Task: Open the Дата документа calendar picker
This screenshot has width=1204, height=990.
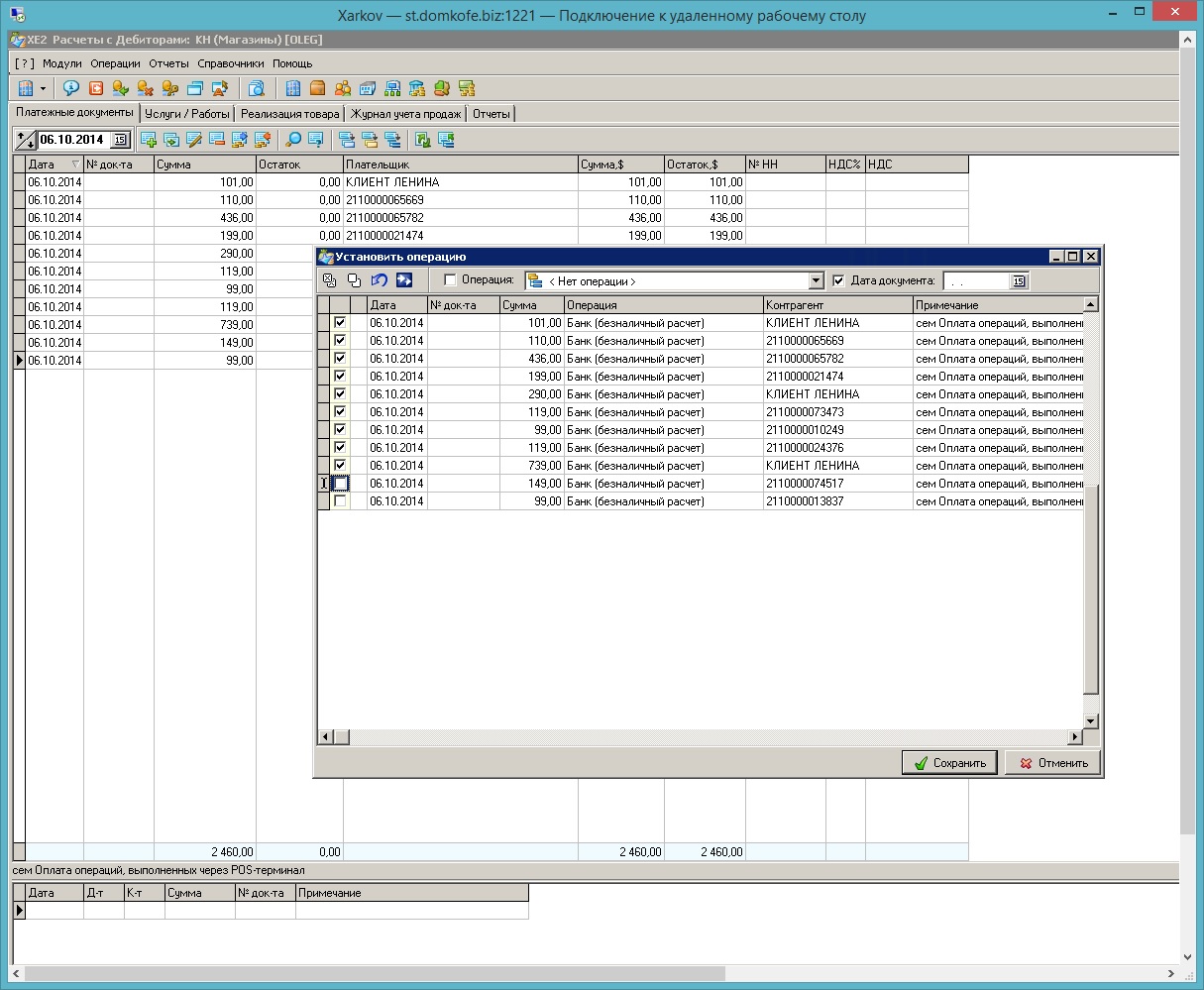Action: pos(1018,281)
